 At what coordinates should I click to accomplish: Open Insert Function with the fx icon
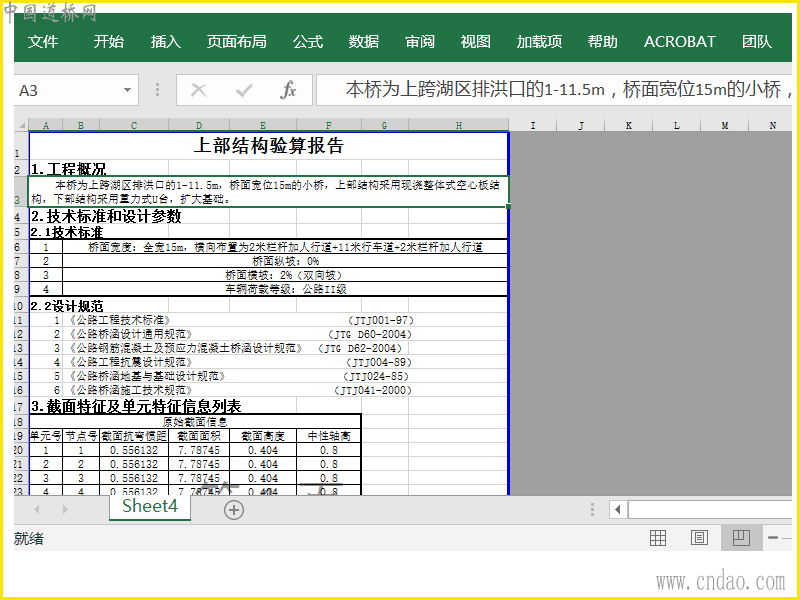[288, 90]
